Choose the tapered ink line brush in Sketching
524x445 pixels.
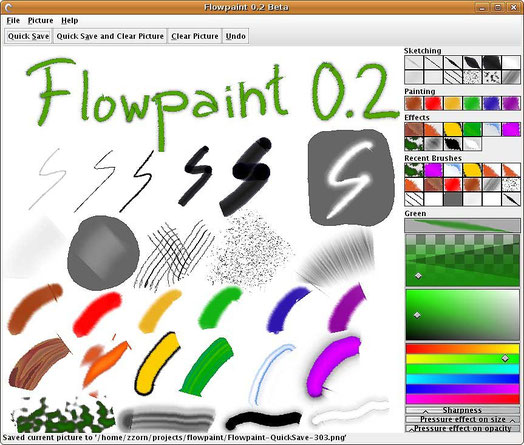pos(452,63)
